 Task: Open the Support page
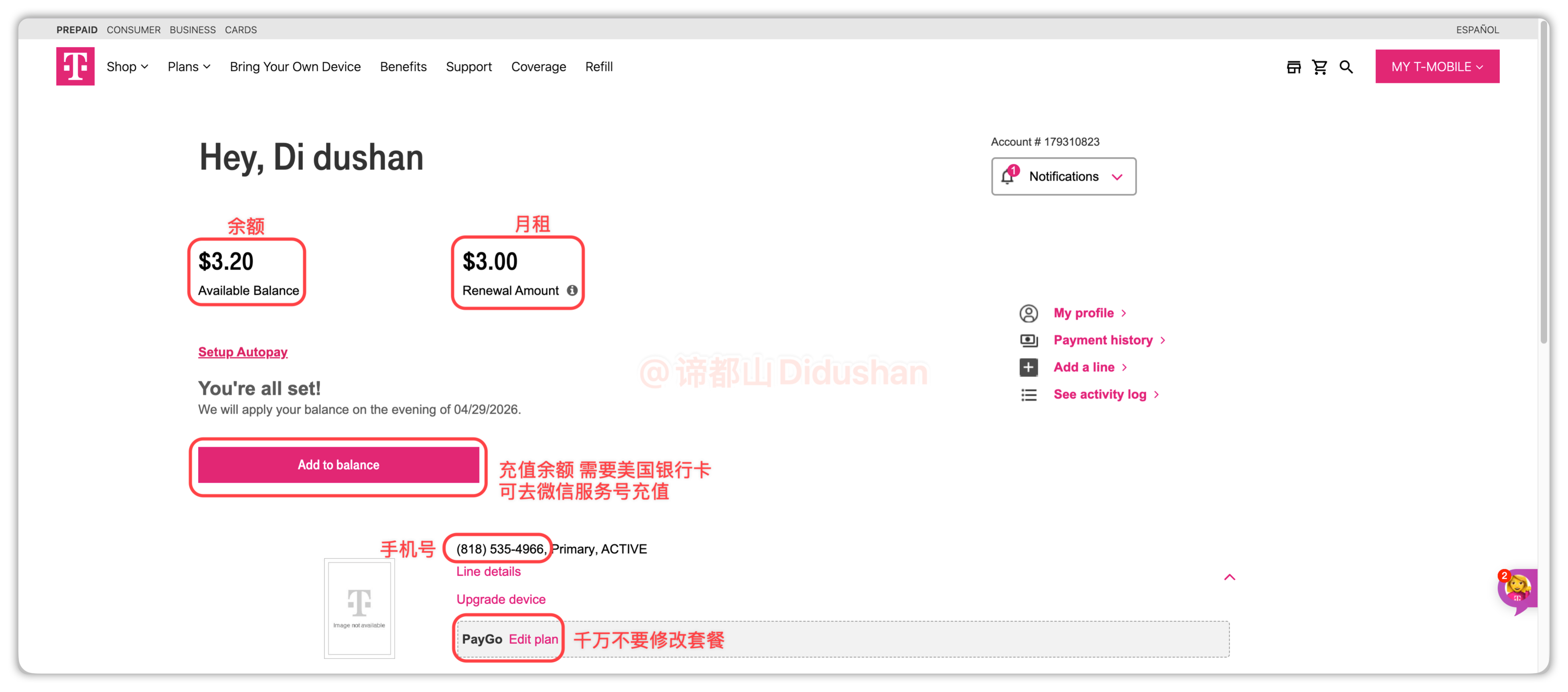pos(469,67)
